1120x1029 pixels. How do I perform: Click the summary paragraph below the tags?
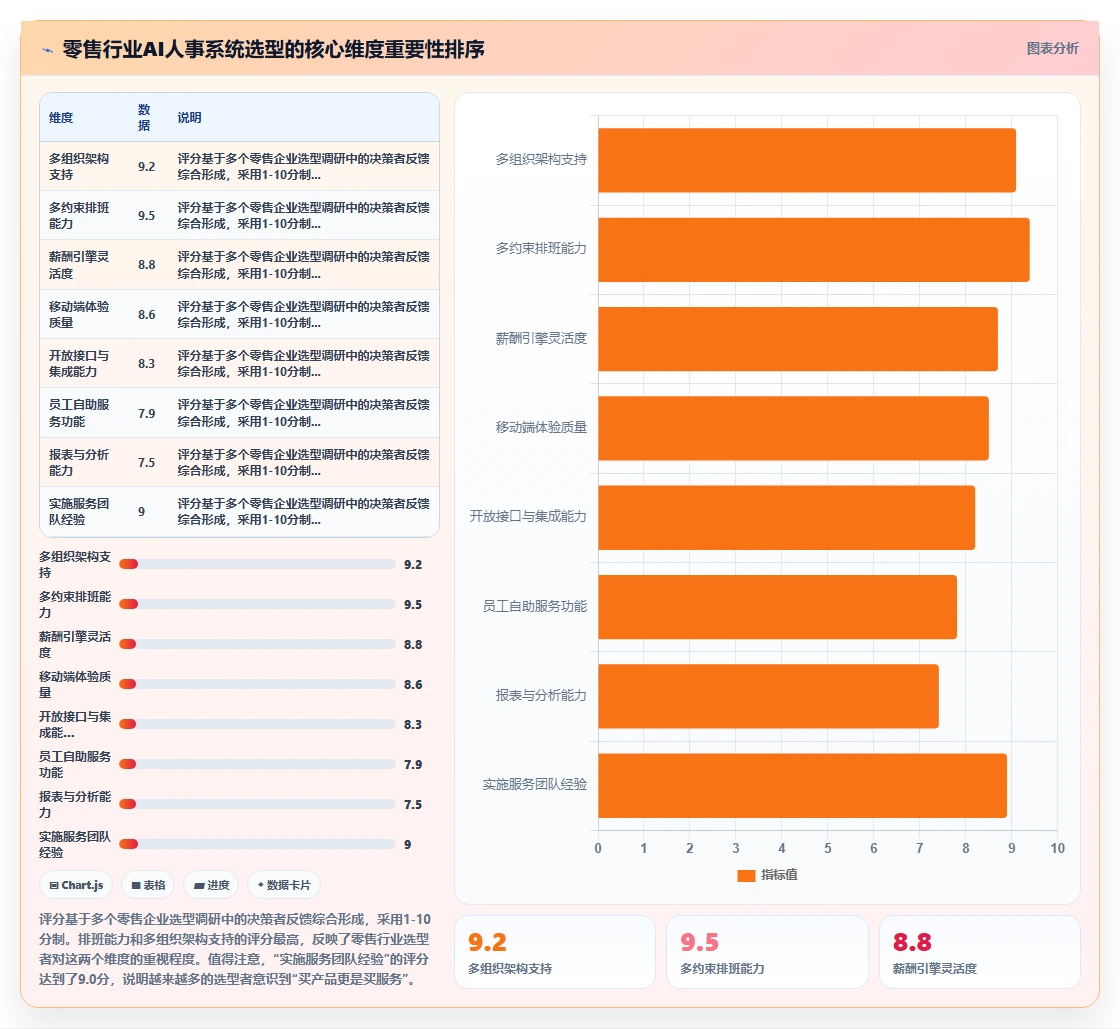coord(235,949)
